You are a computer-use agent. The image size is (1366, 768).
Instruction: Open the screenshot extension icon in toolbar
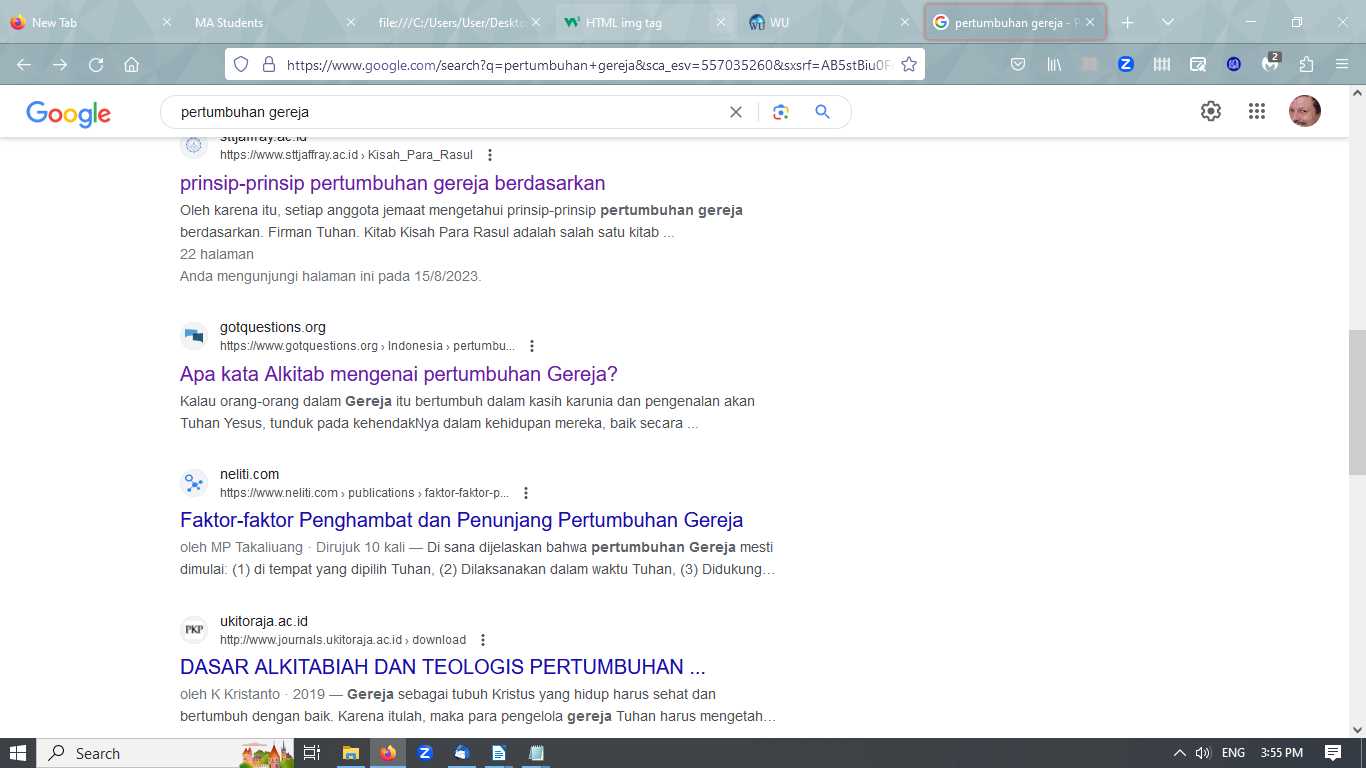tap(1198, 64)
